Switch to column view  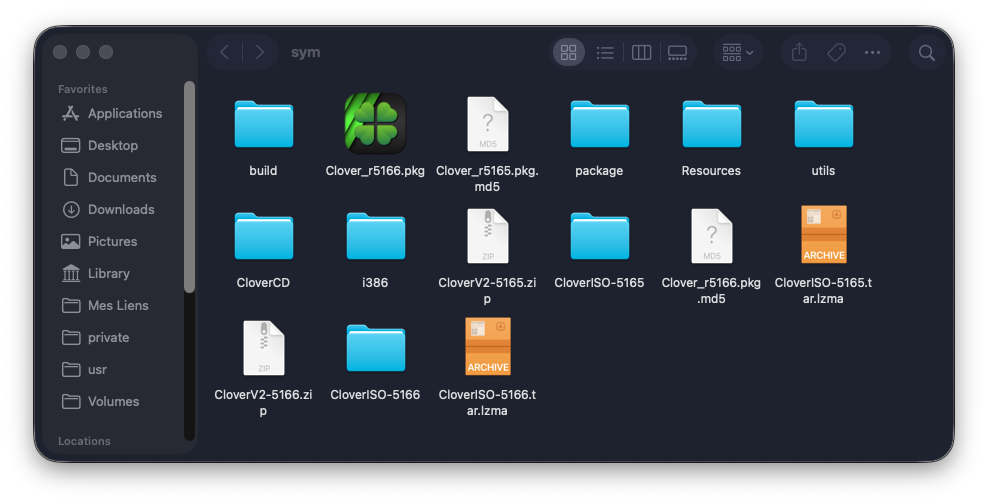(641, 52)
